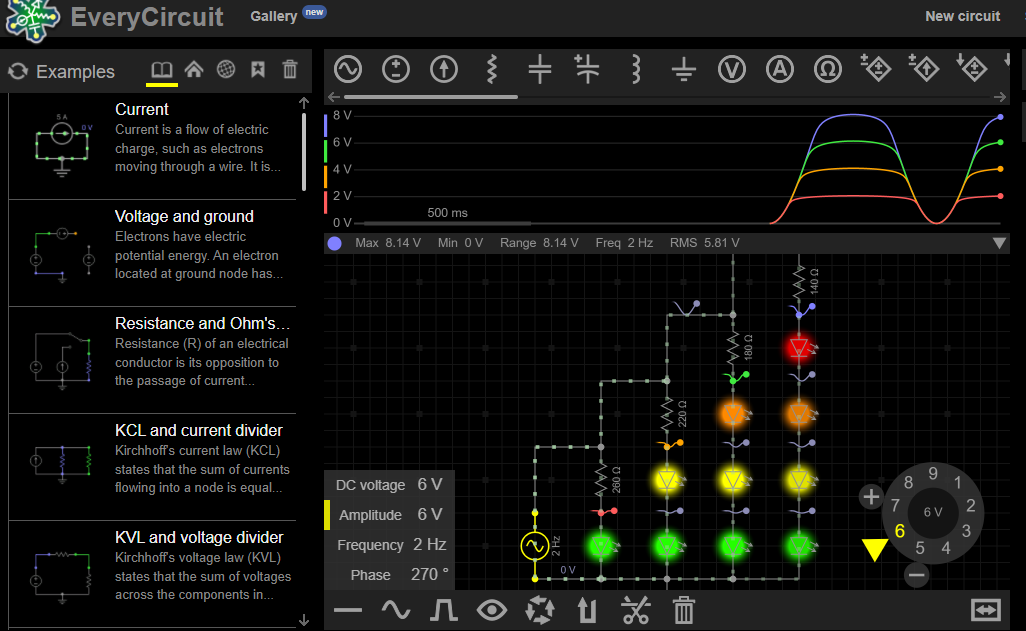Add an ohmmeter component
Viewport: 1026px width, 631px height.
[828, 69]
